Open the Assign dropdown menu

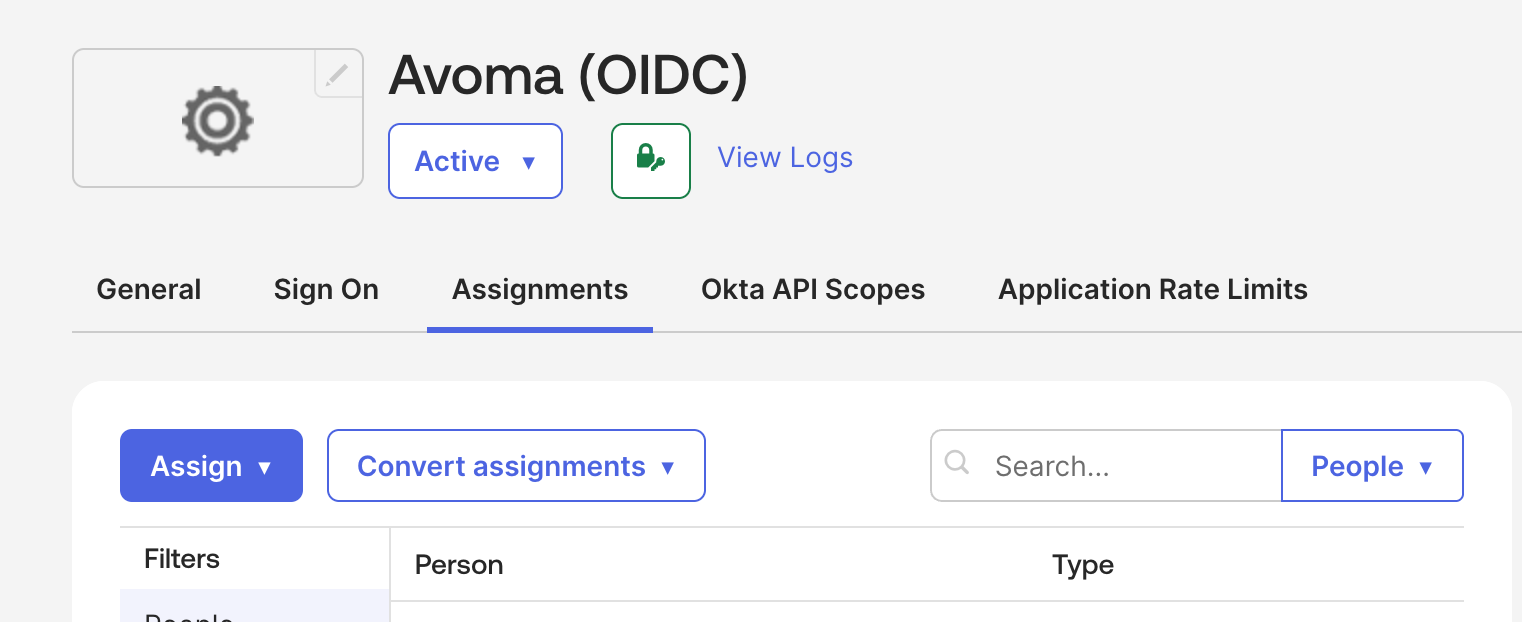pos(211,465)
